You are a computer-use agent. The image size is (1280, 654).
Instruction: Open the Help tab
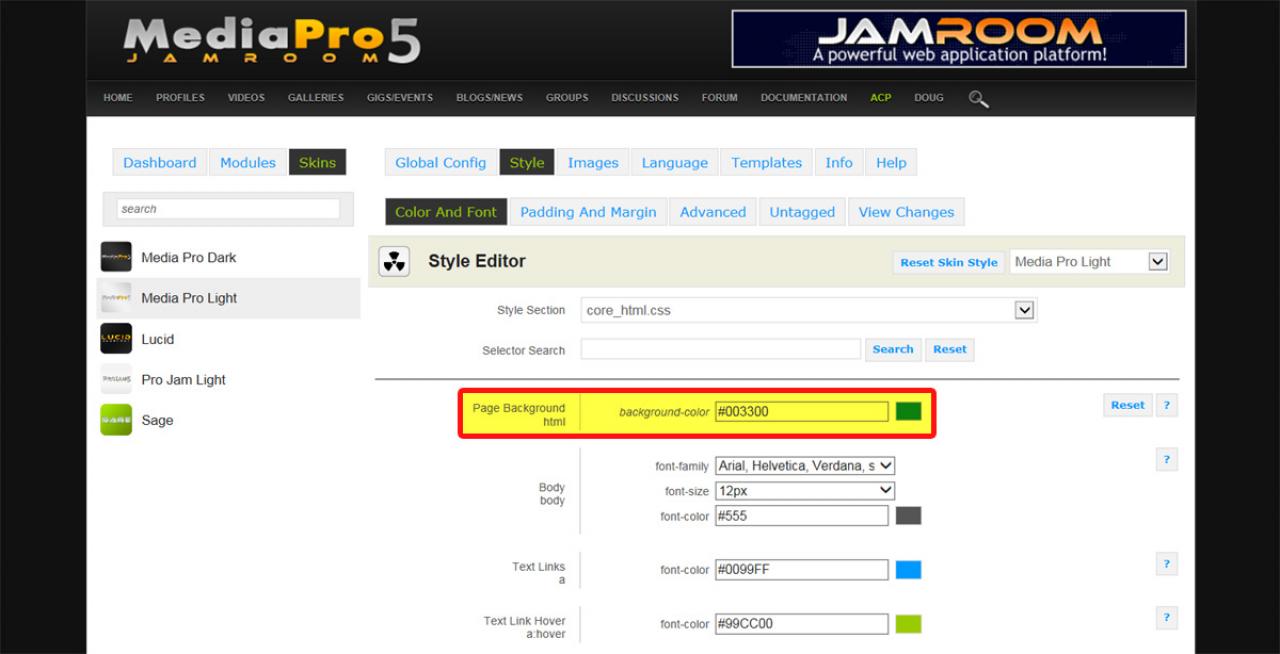891,163
